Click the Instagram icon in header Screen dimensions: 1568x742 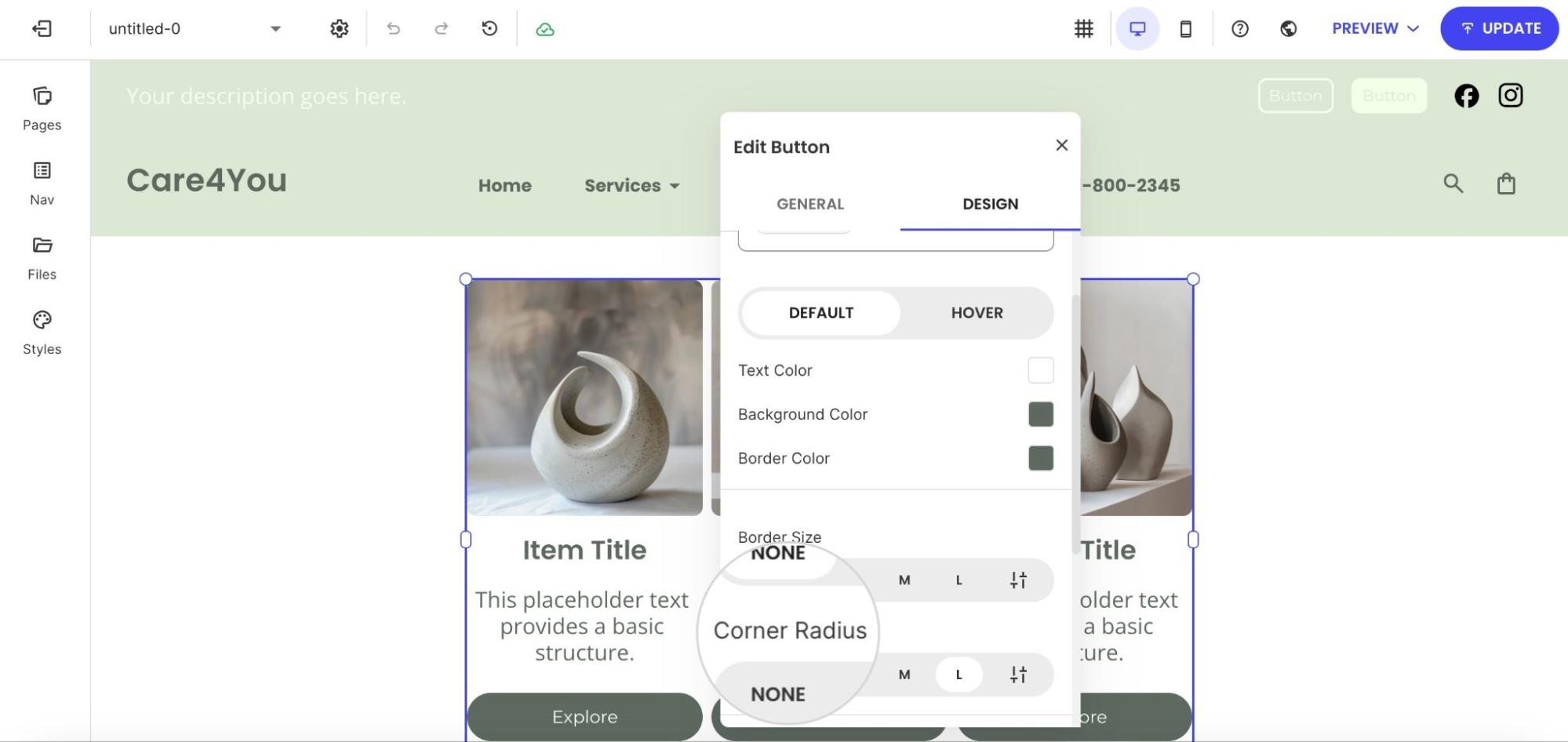[1511, 96]
